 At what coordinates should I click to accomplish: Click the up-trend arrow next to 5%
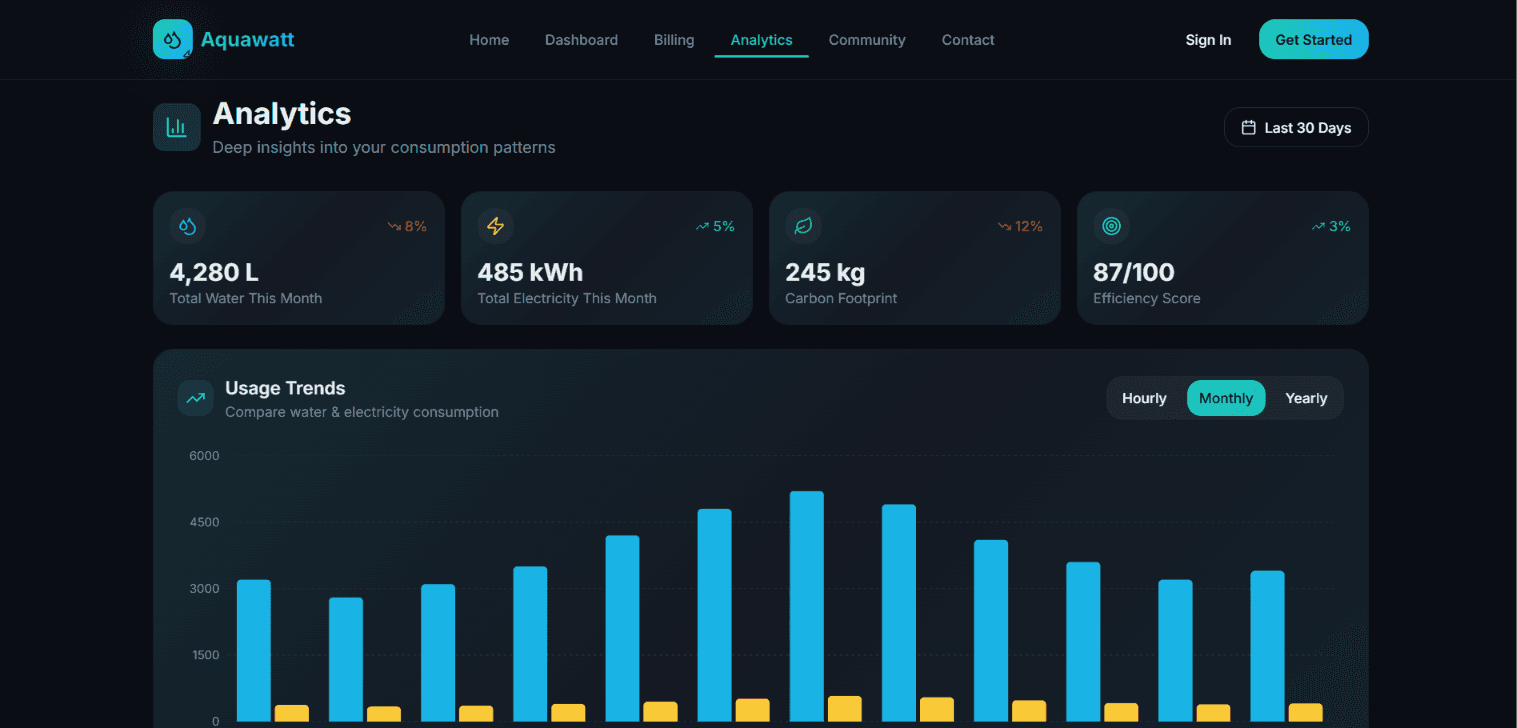(702, 227)
